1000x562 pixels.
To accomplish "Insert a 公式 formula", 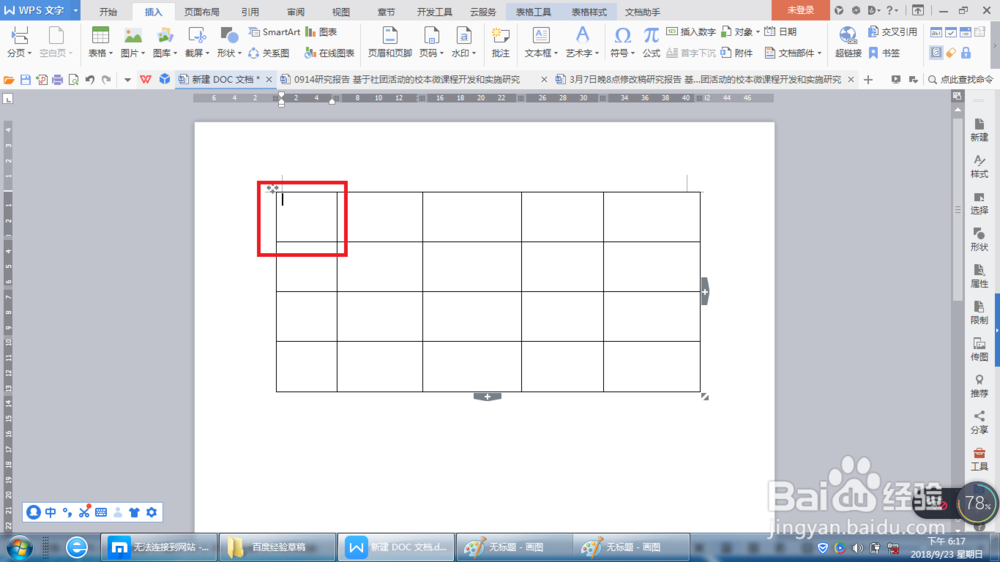I will coord(651,42).
